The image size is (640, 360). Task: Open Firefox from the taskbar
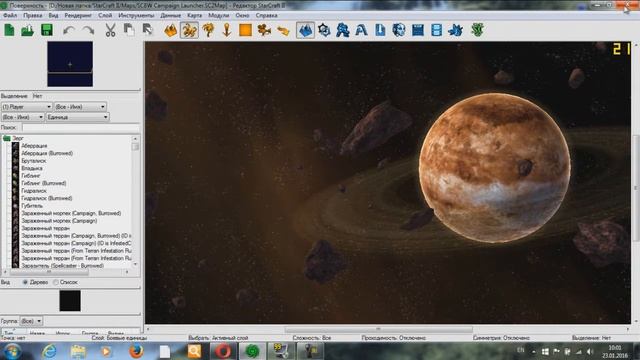click(136, 351)
